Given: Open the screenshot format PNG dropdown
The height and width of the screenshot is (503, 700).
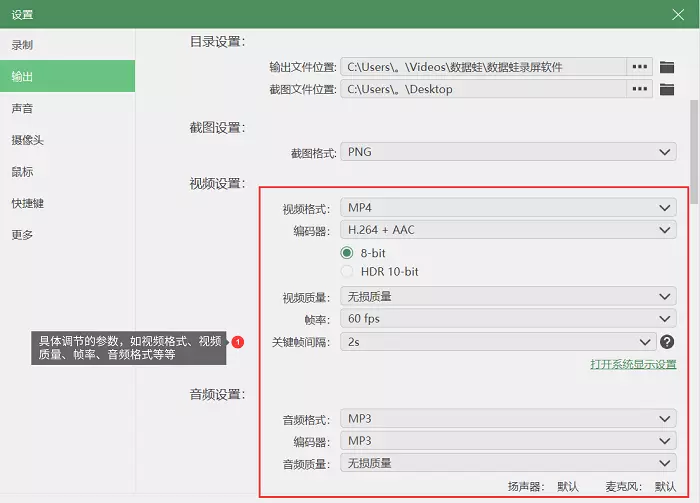Looking at the screenshot, I should pos(508,152).
